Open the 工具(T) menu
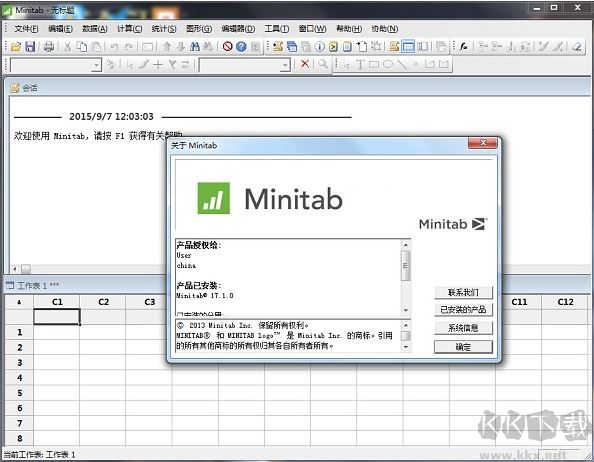The image size is (594, 462). (277, 29)
